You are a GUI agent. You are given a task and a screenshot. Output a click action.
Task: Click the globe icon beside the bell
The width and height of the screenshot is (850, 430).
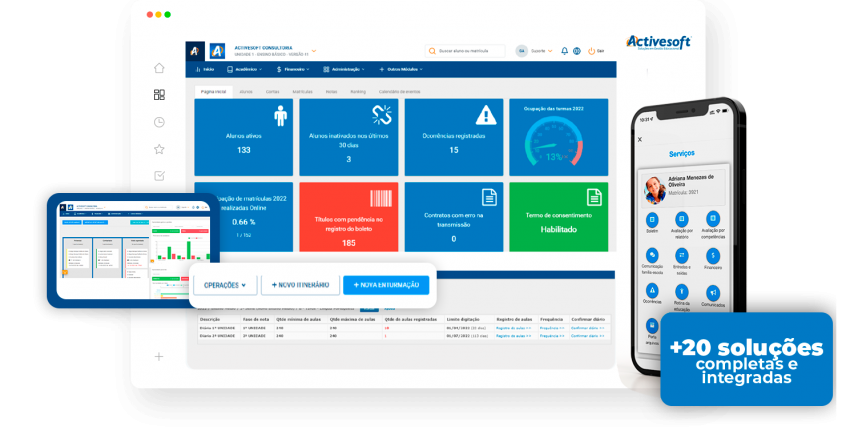tap(577, 51)
